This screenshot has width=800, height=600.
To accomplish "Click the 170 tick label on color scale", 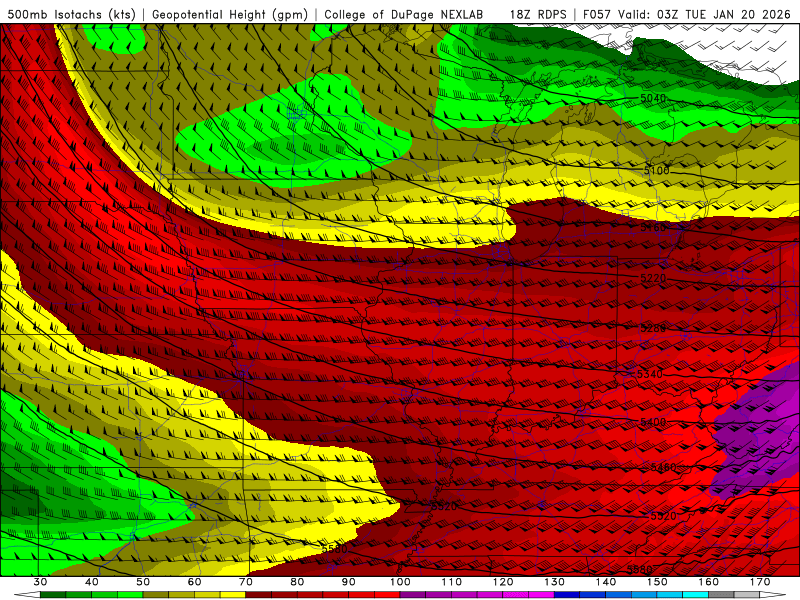I will (x=760, y=582).
